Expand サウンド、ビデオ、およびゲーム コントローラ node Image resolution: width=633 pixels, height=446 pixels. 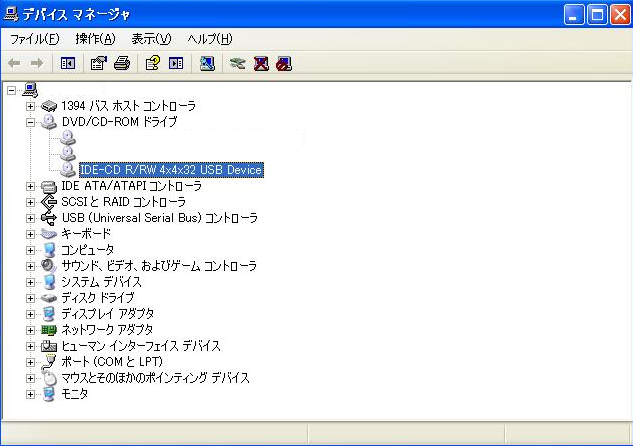[x=30, y=266]
